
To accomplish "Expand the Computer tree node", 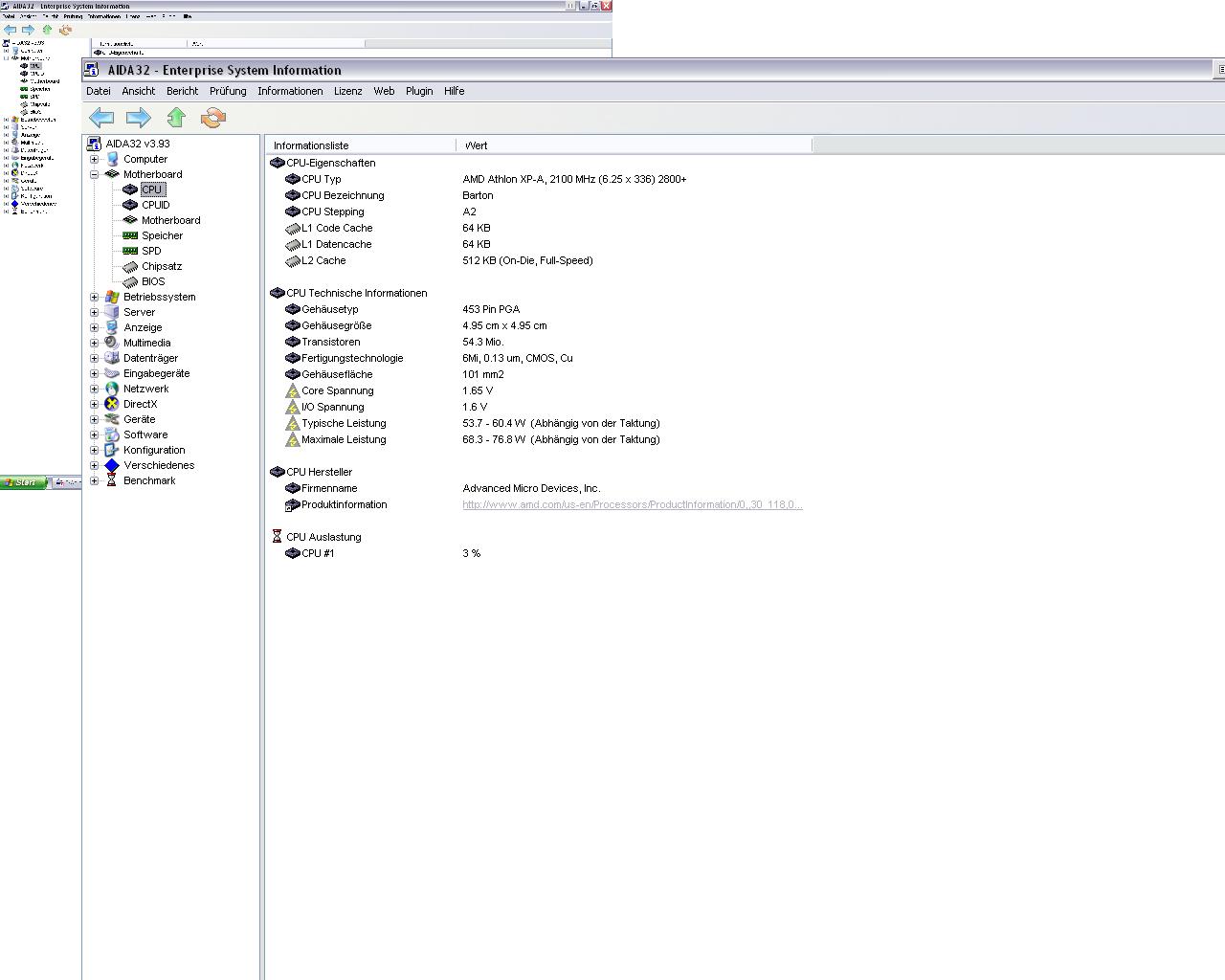I will point(95,159).
